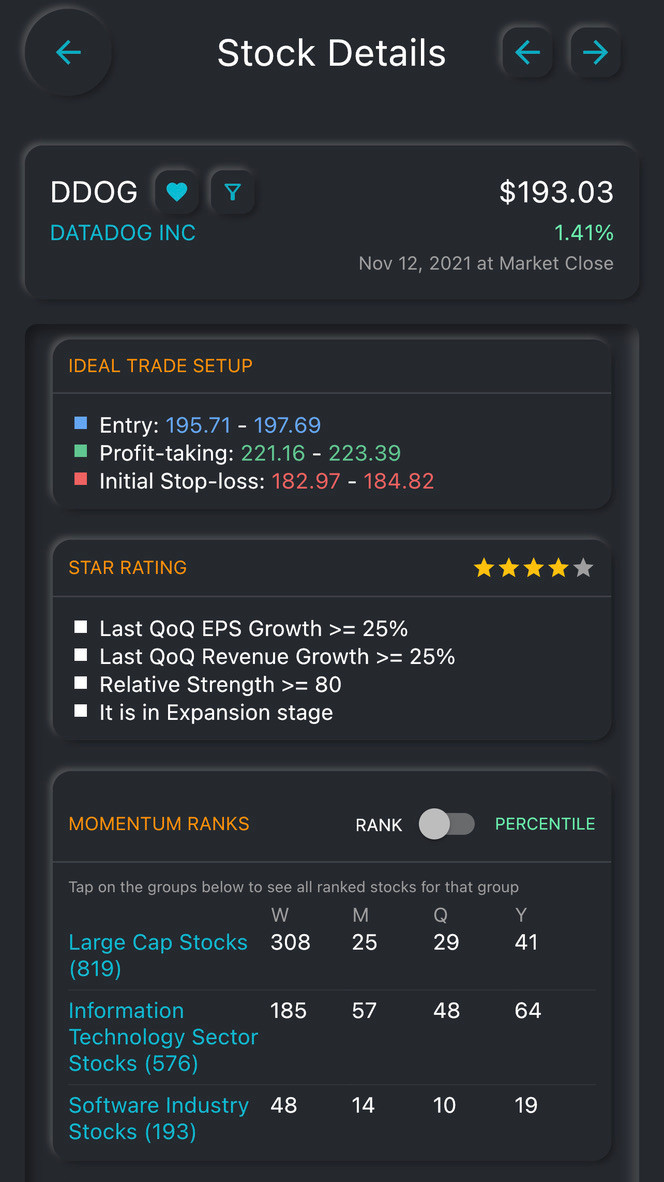664x1182 pixels.
Task: Open Software Industry Stocks (193) group
Action: (159, 1118)
